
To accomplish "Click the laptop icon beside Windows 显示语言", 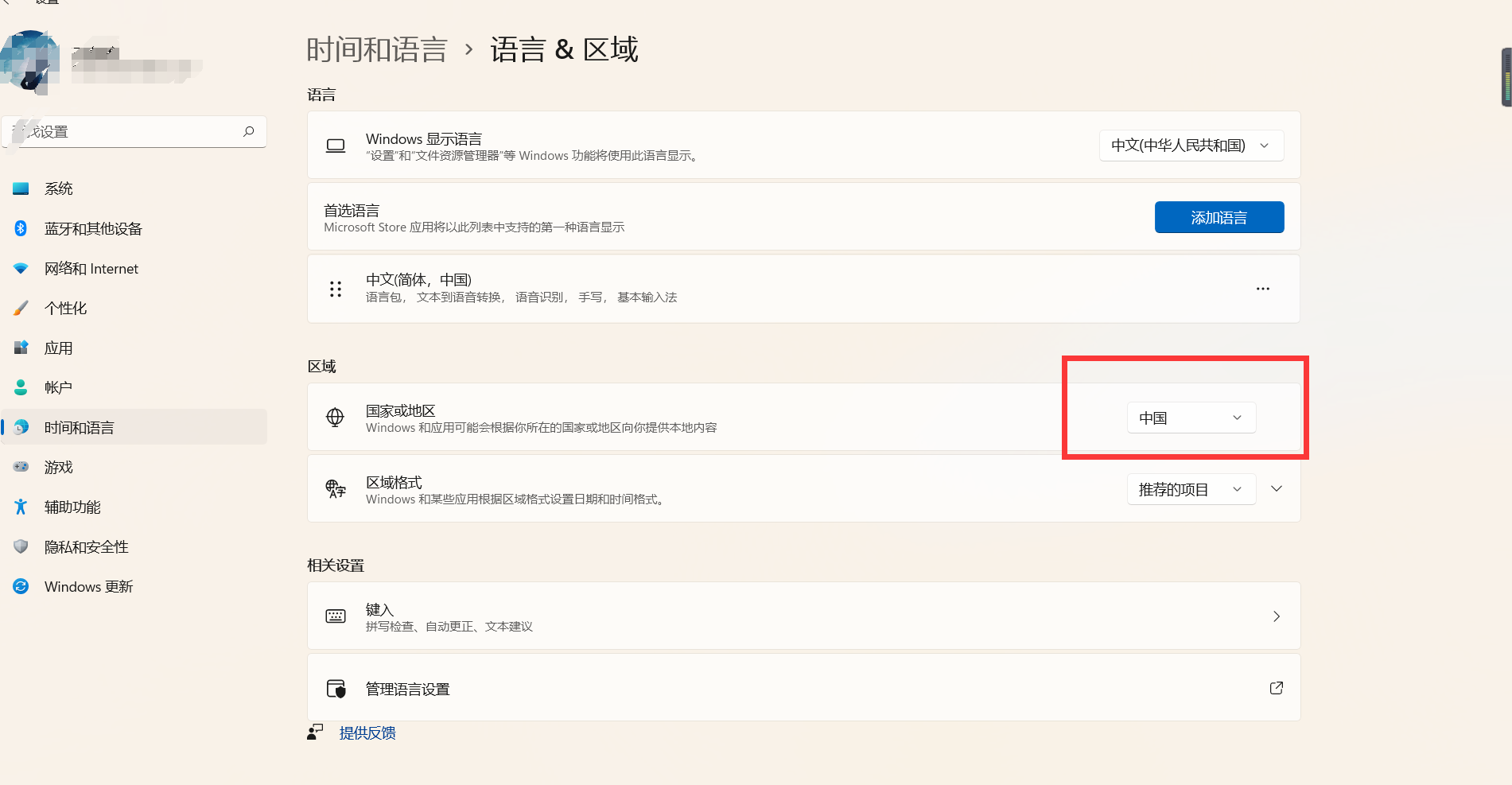I will tap(336, 146).
